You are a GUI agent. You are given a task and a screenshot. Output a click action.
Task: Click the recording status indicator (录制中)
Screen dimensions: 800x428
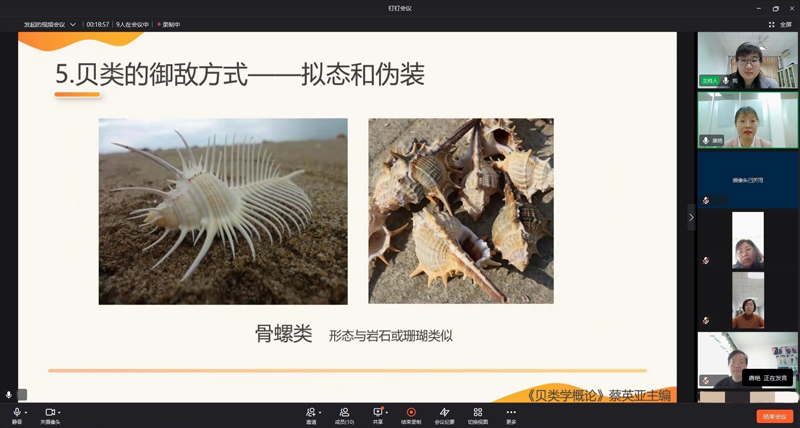[170, 24]
